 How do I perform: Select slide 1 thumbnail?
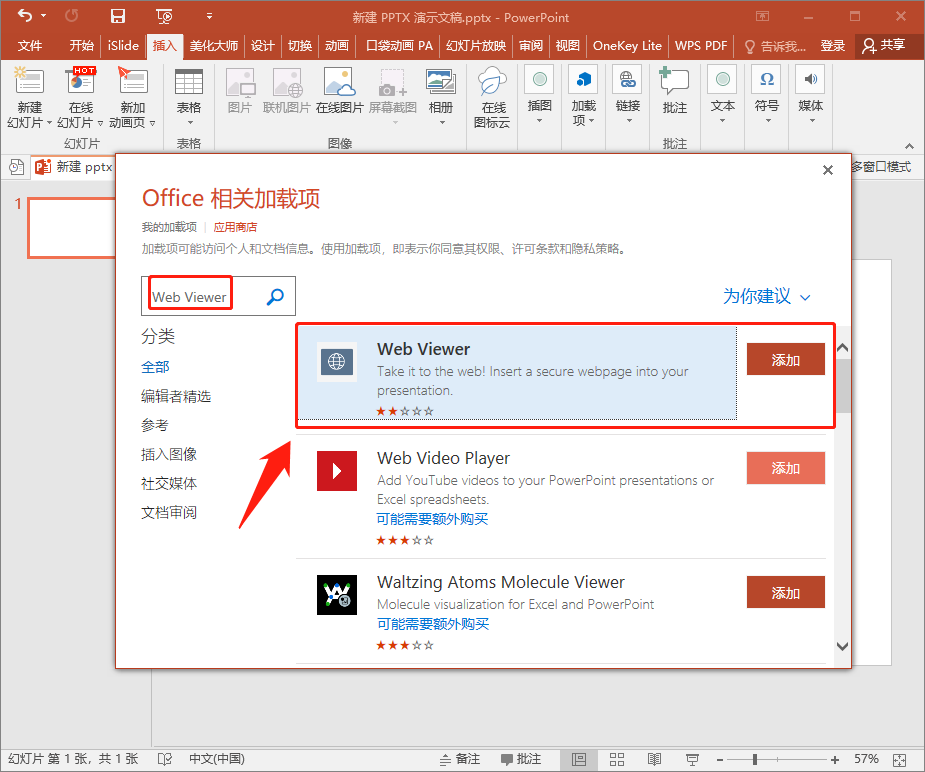(71, 228)
